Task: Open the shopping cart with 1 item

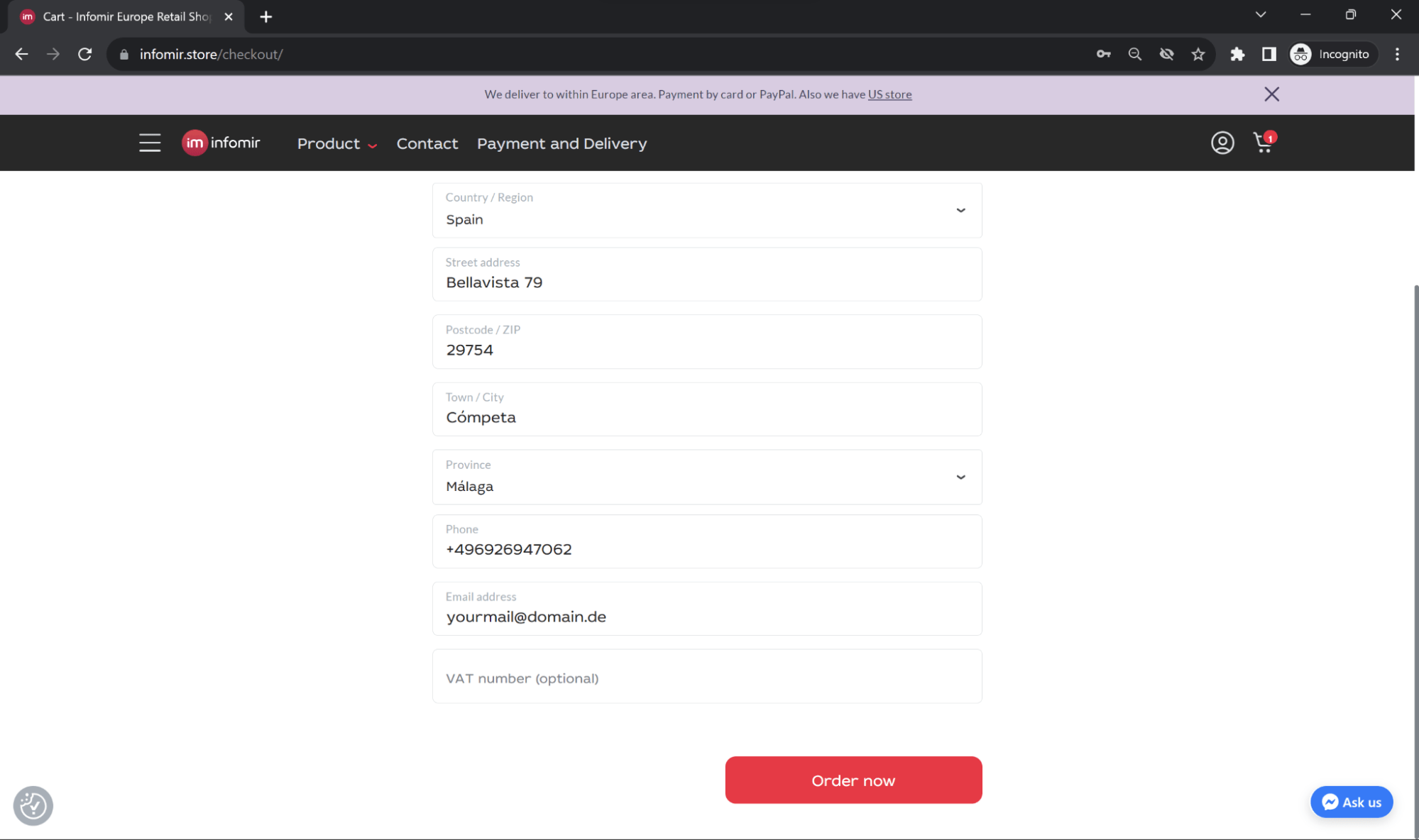Action: 1263,143
